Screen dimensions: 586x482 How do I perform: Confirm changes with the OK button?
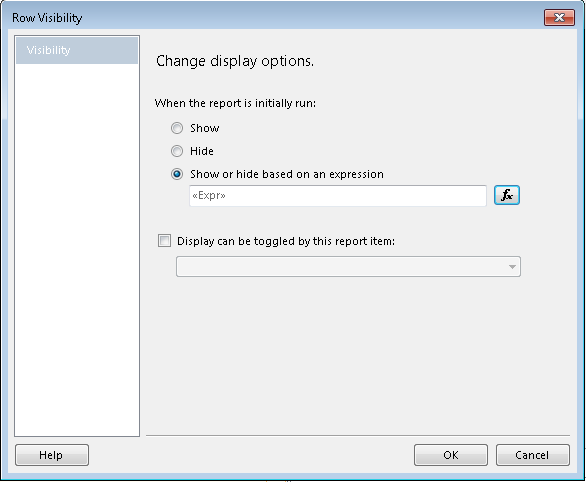point(451,455)
